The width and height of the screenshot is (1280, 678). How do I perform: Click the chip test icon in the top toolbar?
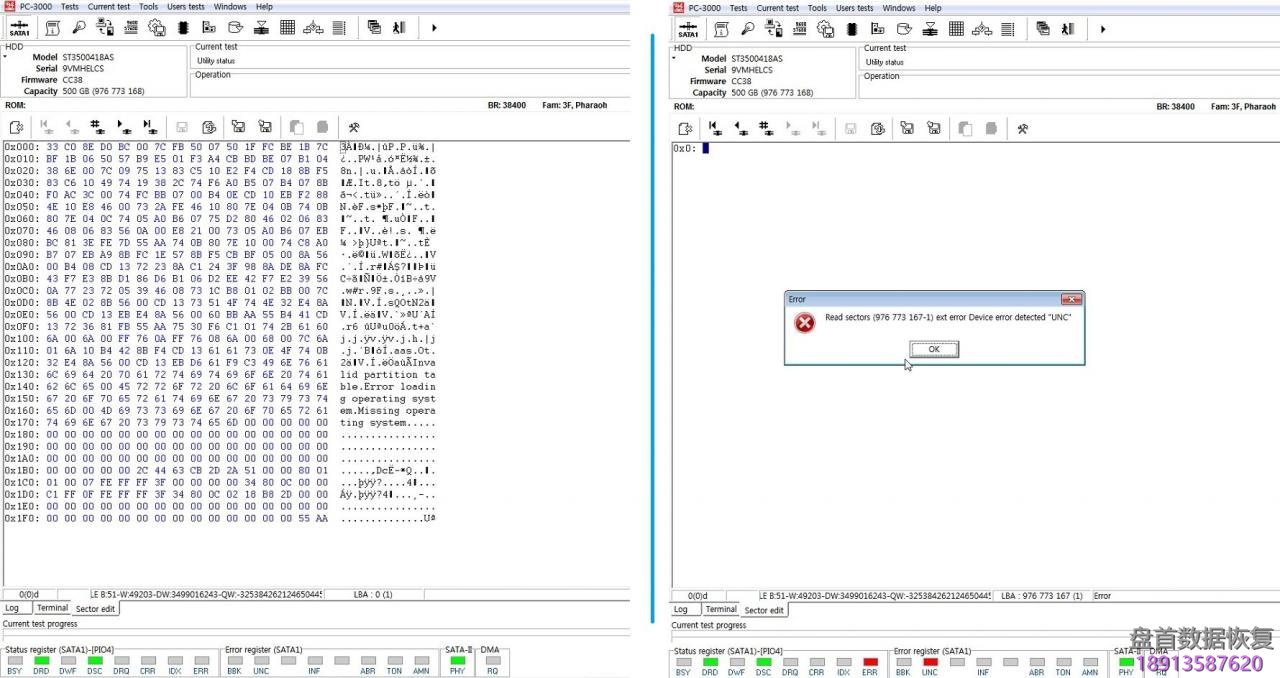[x=183, y=28]
